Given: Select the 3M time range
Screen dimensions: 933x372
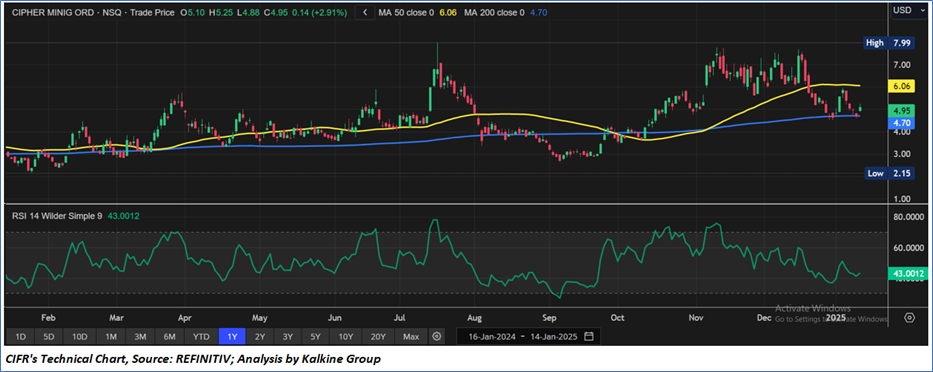Looking at the screenshot, I should [140, 337].
